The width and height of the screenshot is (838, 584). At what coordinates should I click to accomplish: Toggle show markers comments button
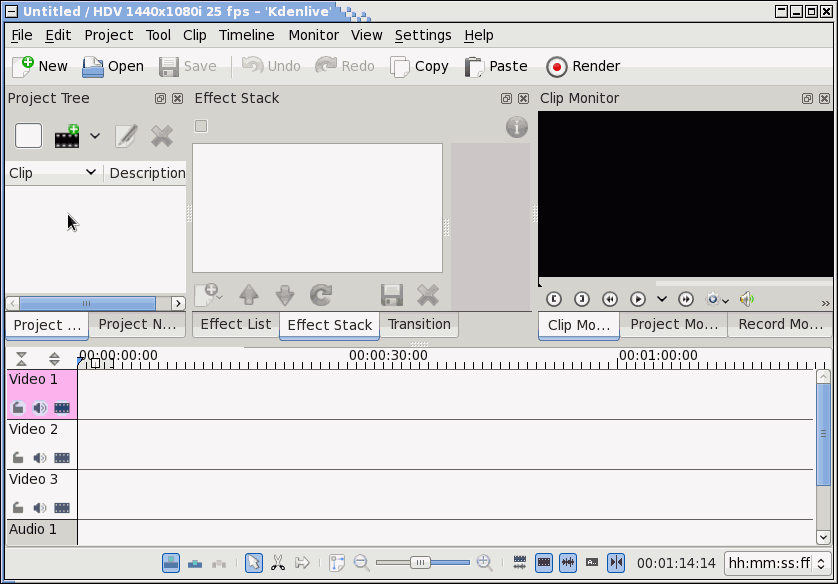(592, 563)
